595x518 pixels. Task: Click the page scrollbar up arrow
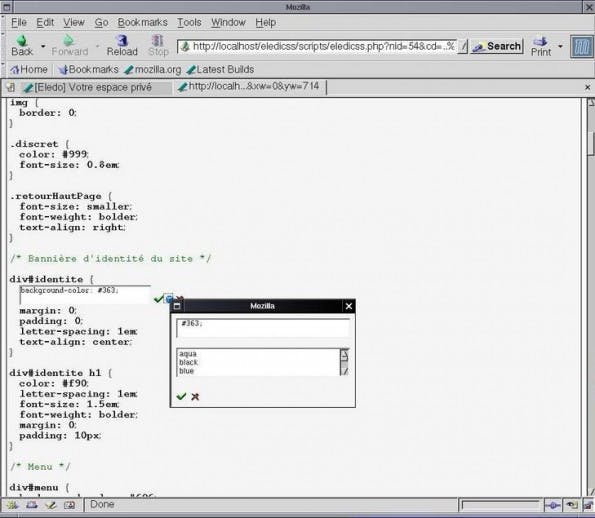(x=590, y=102)
